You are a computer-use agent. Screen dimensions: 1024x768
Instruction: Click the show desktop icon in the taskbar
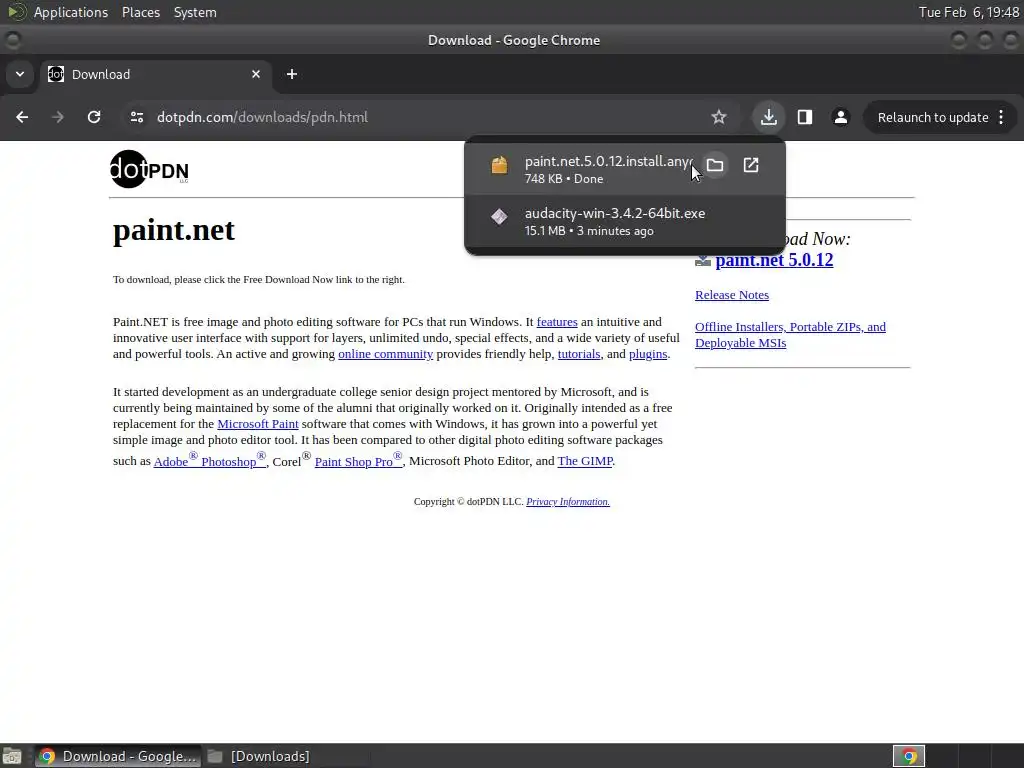coord(12,756)
